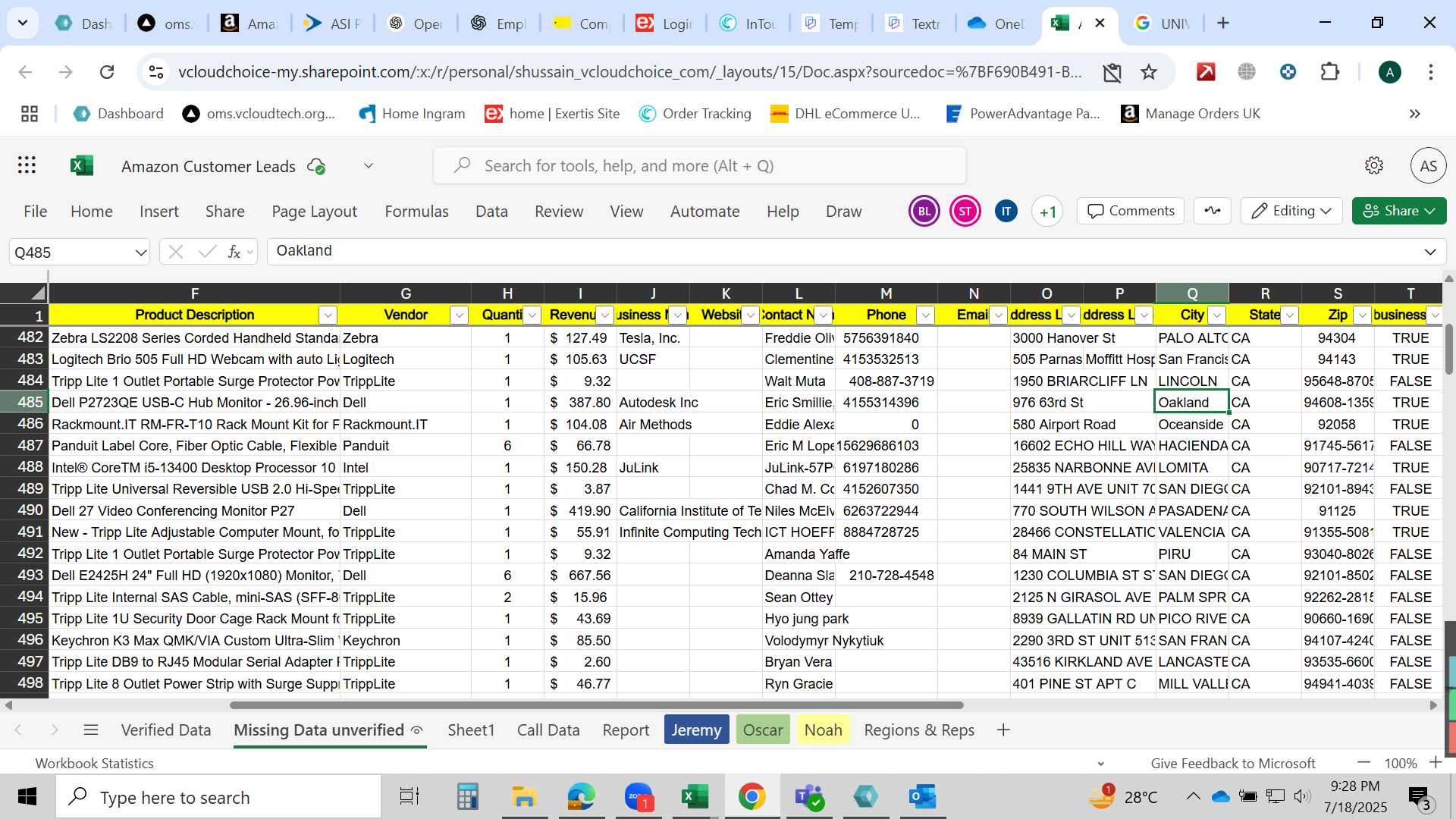Viewport: 1456px width, 819px height.
Task: Show the IT collaborator presence badge
Action: pos(1006,212)
